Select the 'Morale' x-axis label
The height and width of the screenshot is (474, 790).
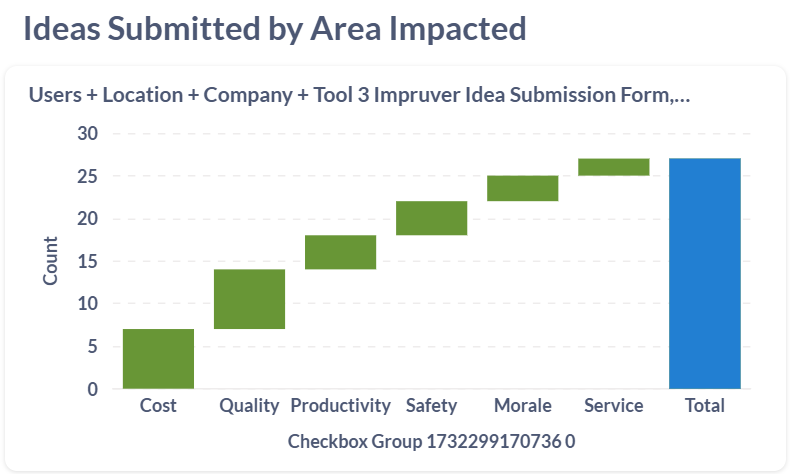point(522,406)
